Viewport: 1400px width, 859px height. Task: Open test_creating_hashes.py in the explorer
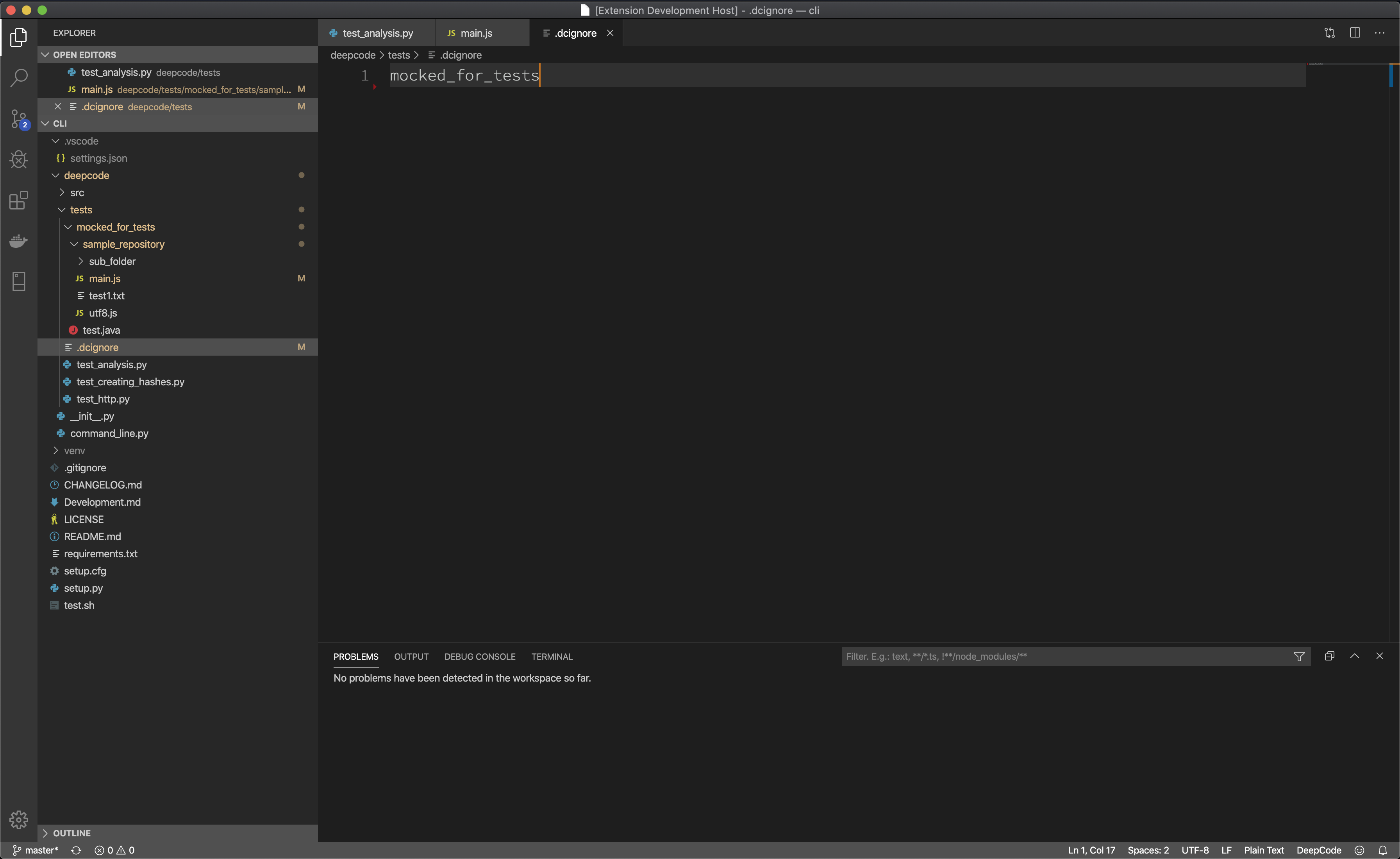point(130,381)
